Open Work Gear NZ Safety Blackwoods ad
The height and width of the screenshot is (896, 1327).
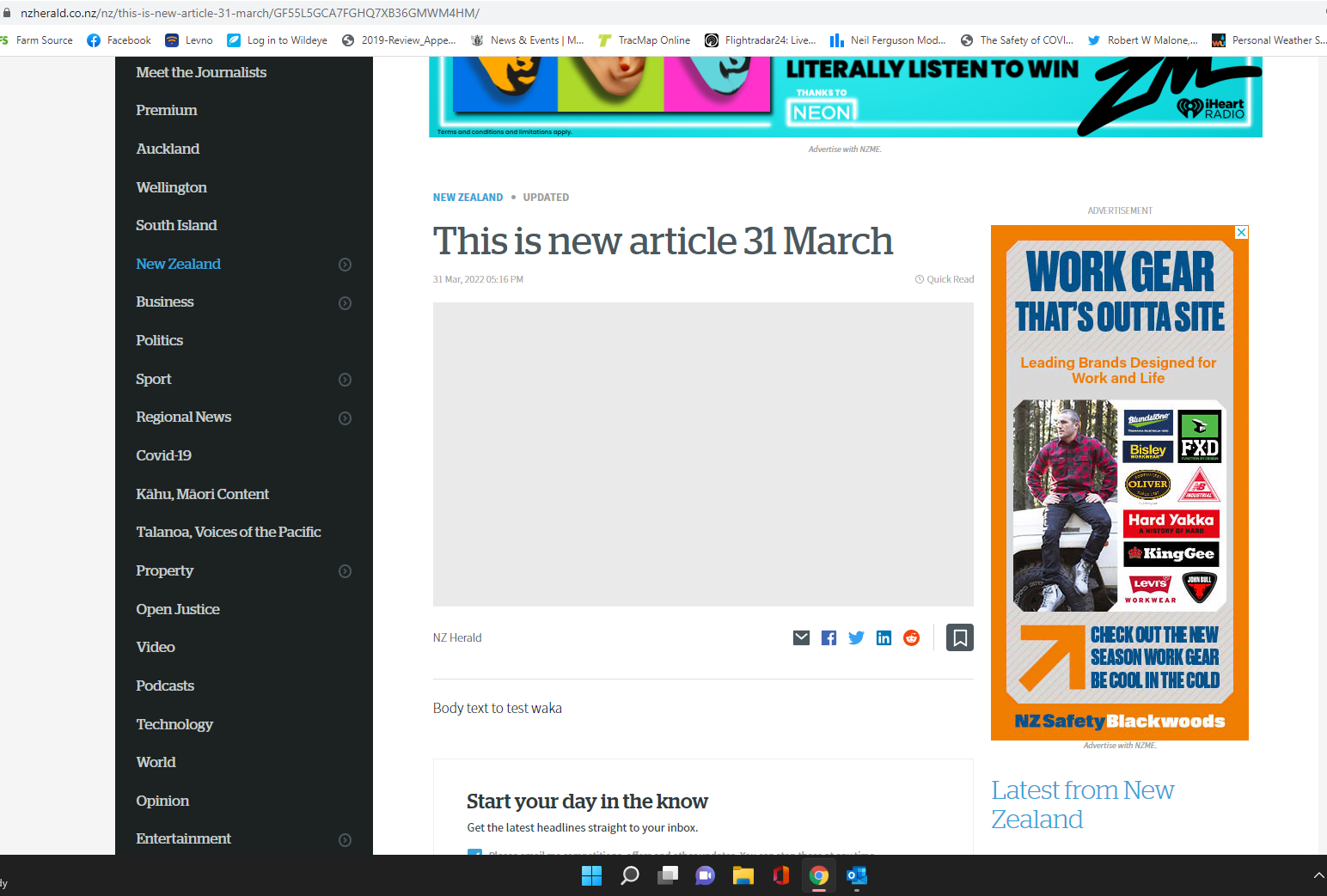1120,482
